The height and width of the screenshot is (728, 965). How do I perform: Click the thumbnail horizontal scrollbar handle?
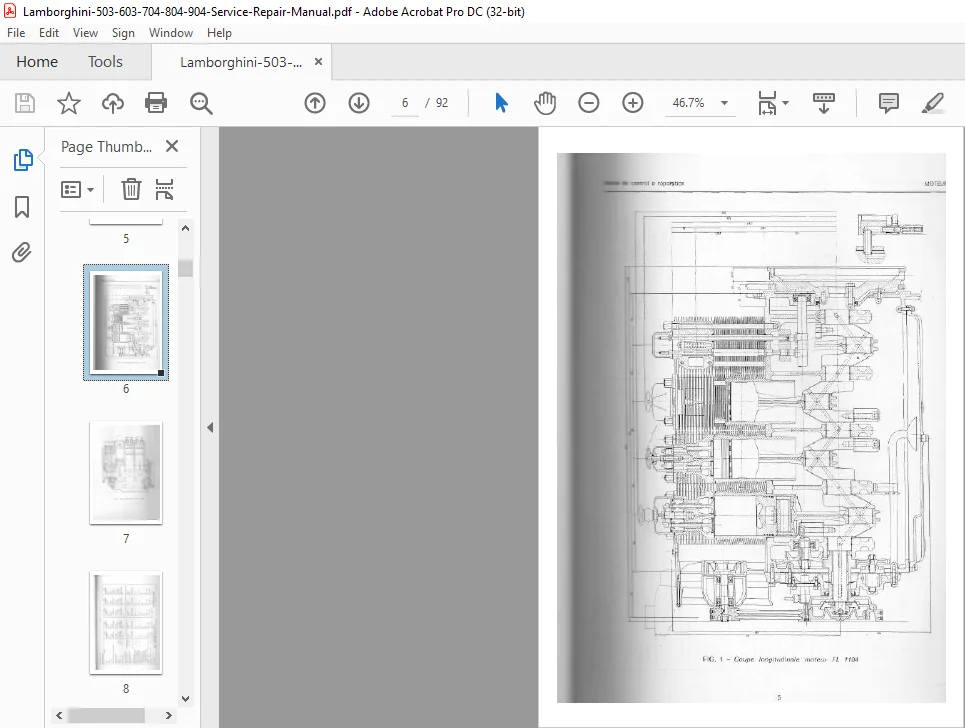[106, 716]
